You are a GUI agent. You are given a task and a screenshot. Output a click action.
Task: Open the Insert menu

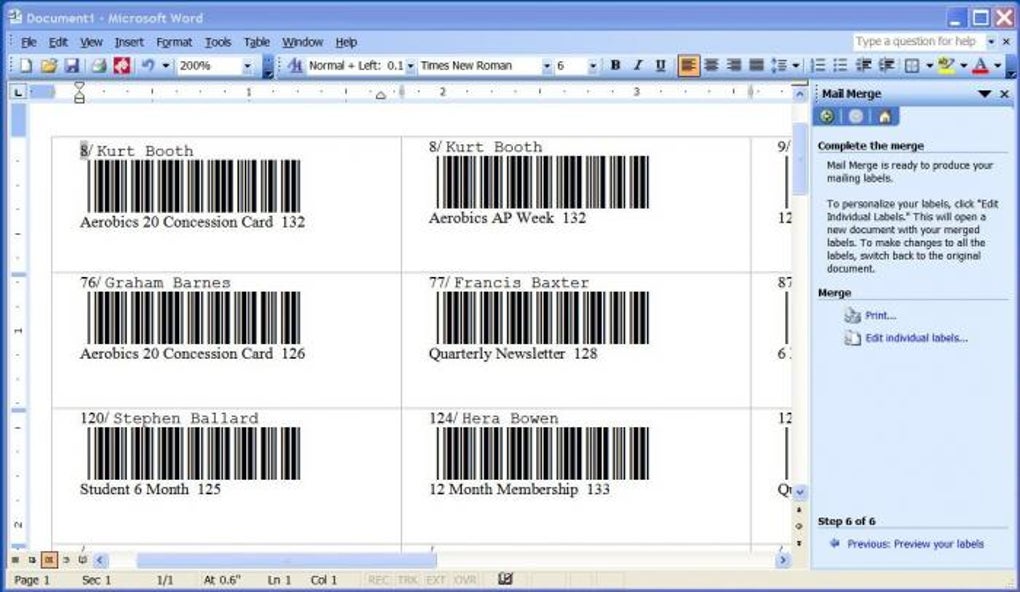pos(129,42)
